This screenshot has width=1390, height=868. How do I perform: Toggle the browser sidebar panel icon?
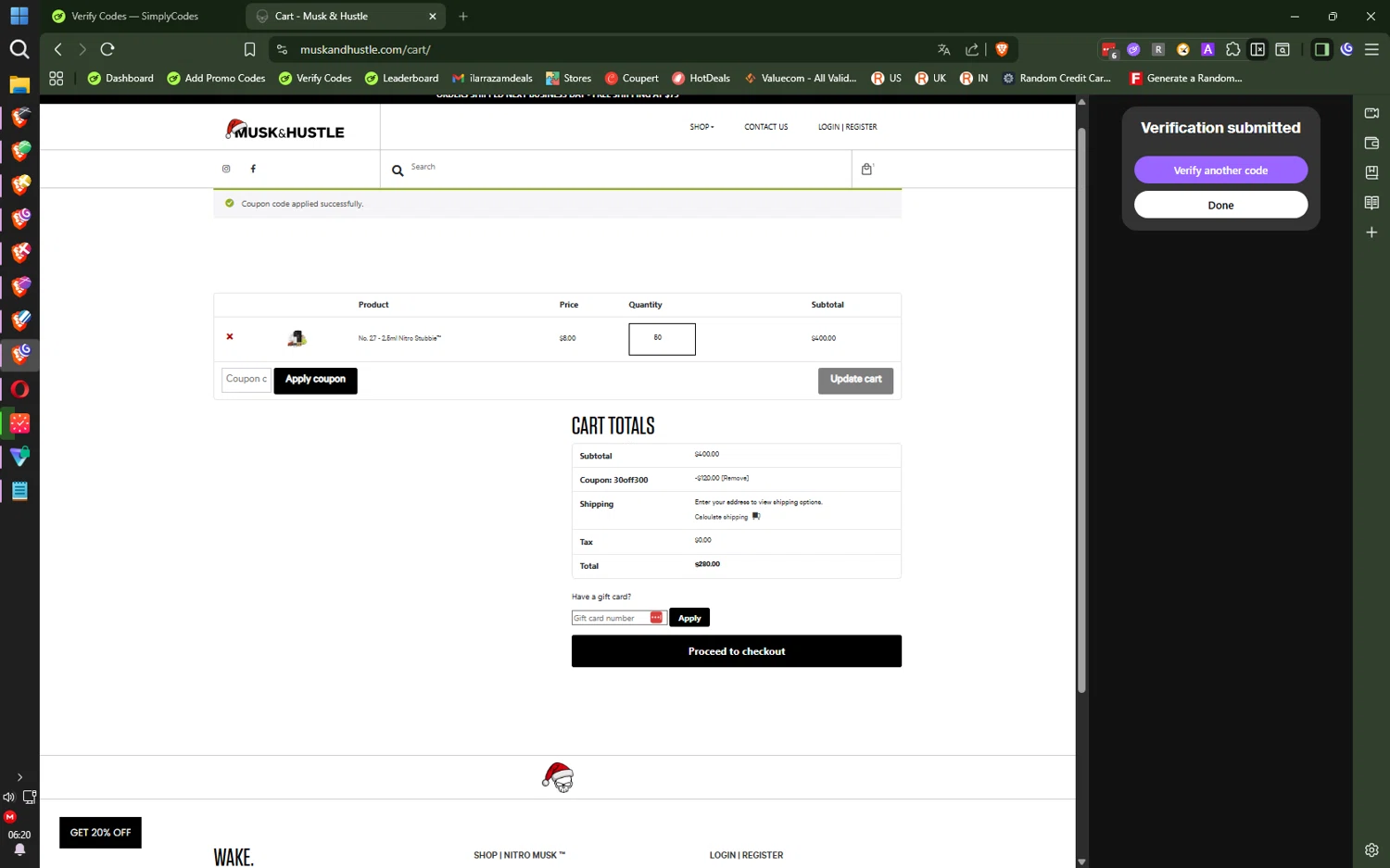click(1321, 50)
